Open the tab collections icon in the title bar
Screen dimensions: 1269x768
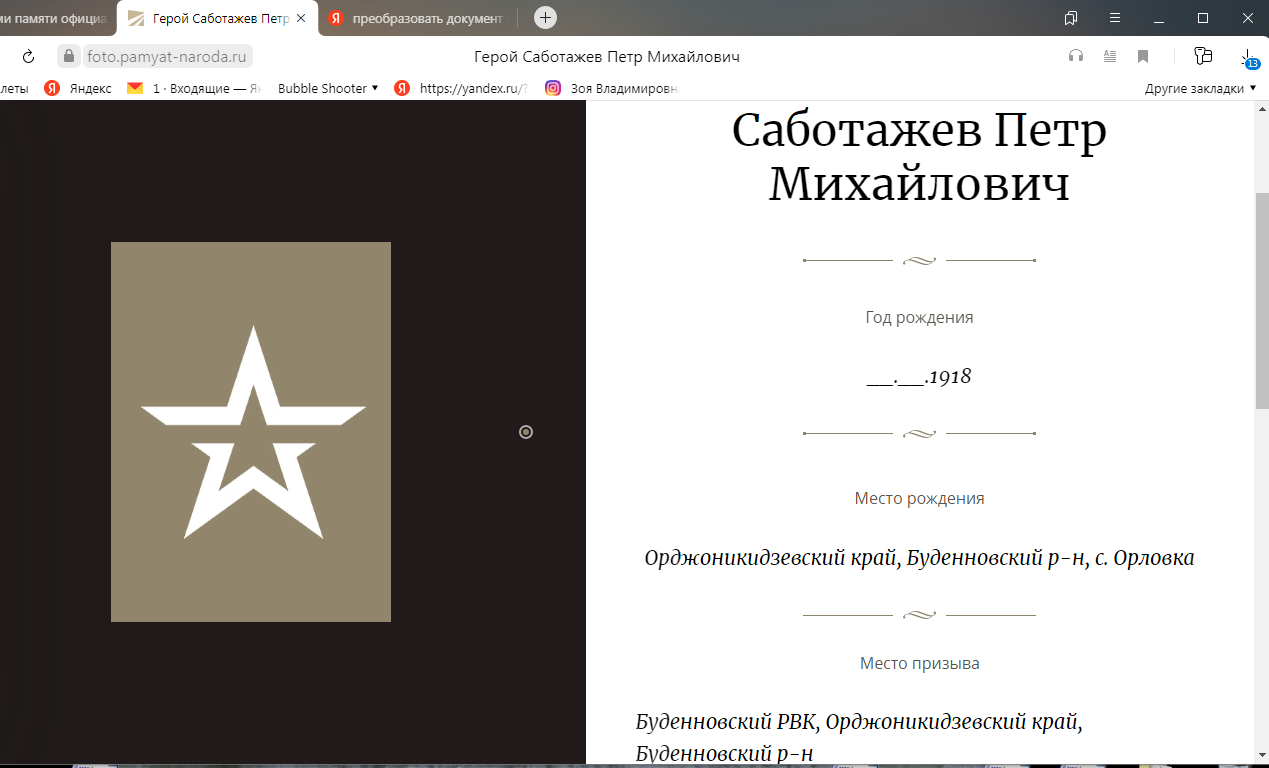point(1071,18)
